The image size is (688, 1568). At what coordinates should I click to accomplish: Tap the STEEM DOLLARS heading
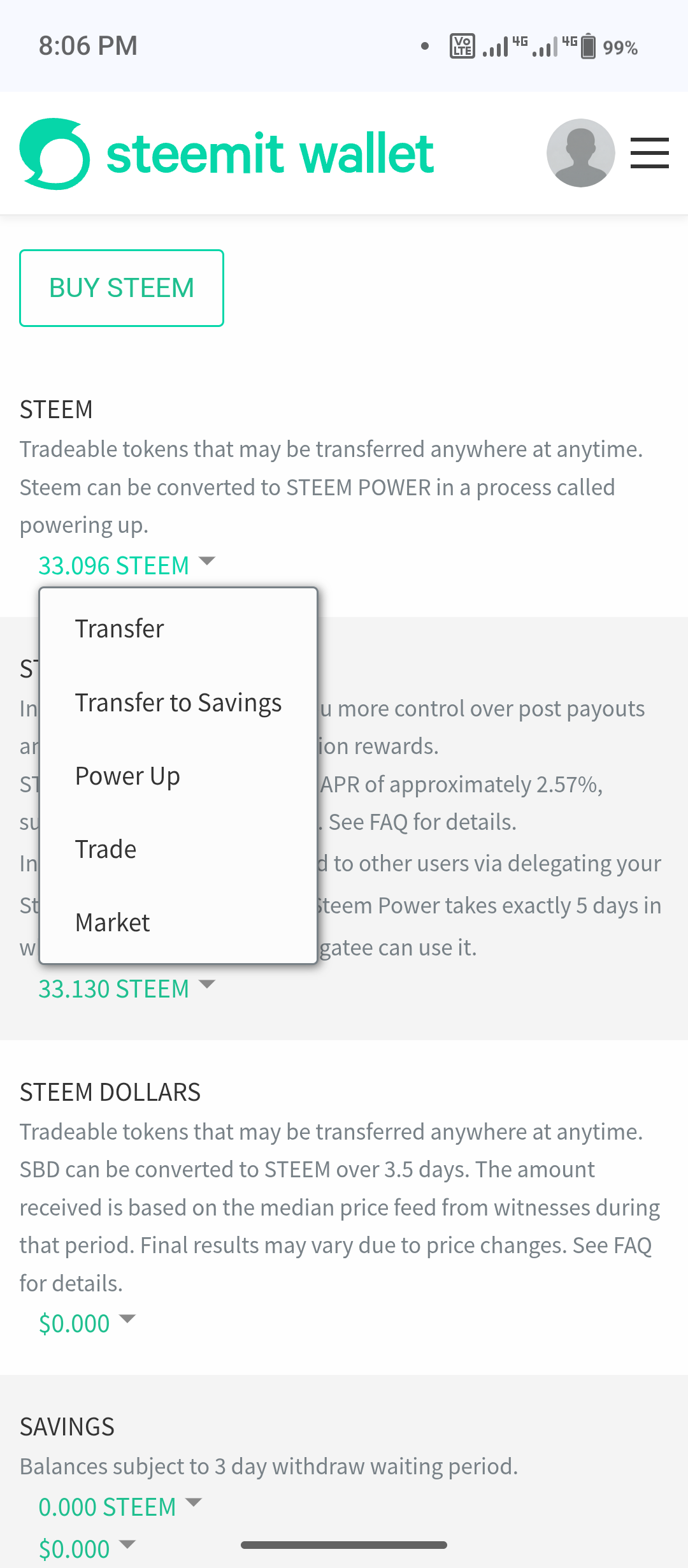tap(110, 1092)
